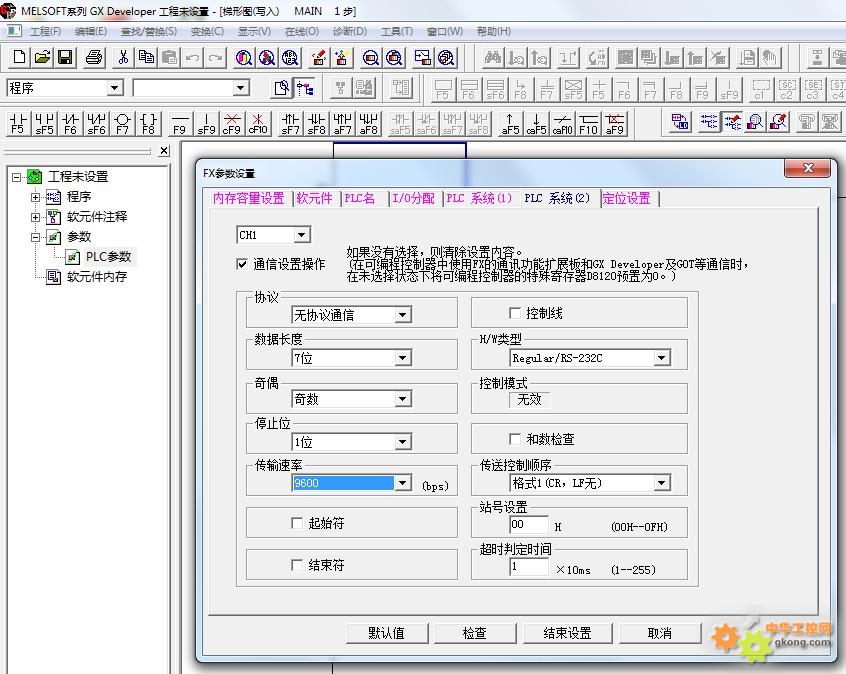Switch to 软元件 tab
The image size is (846, 674).
tap(315, 198)
